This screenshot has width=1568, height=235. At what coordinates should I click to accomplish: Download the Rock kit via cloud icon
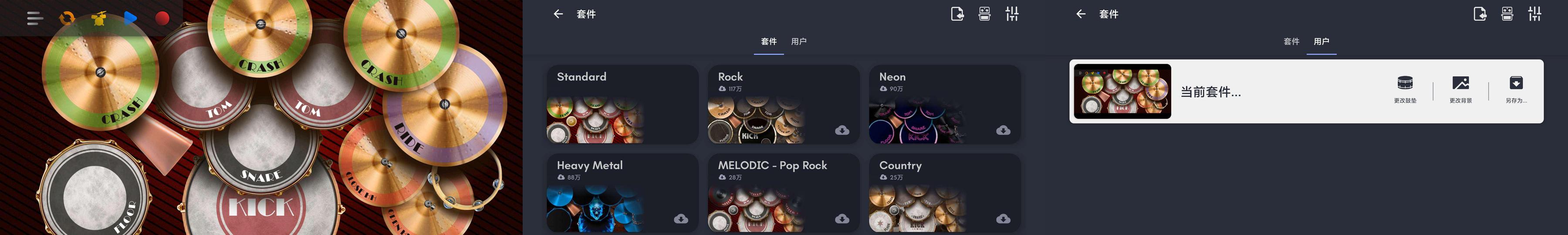[842, 130]
